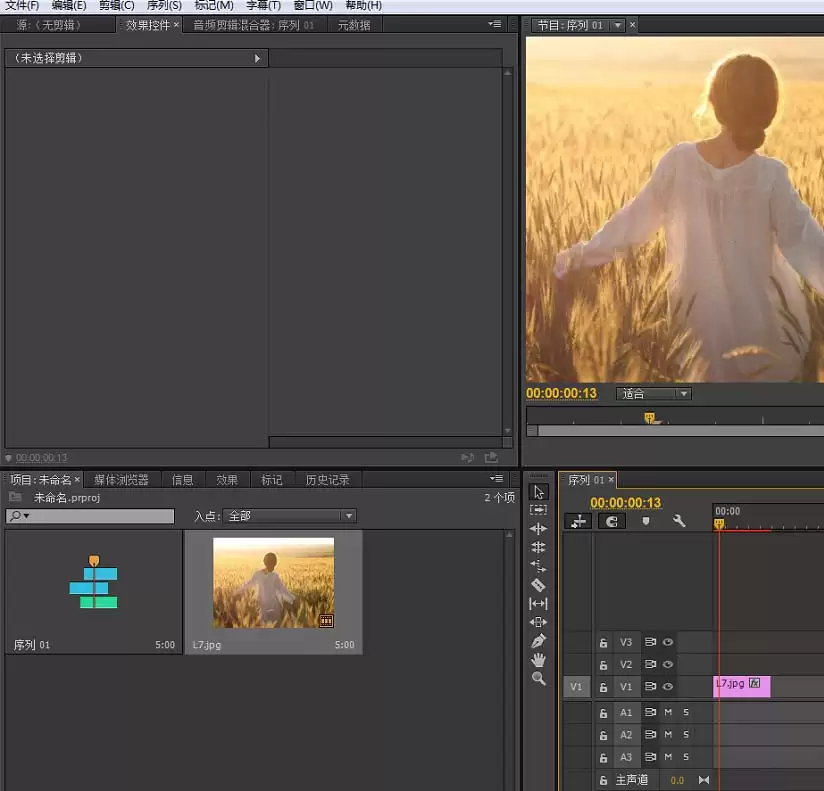Select the Zoom magnifier tool
This screenshot has width=824, height=791.
click(538, 679)
